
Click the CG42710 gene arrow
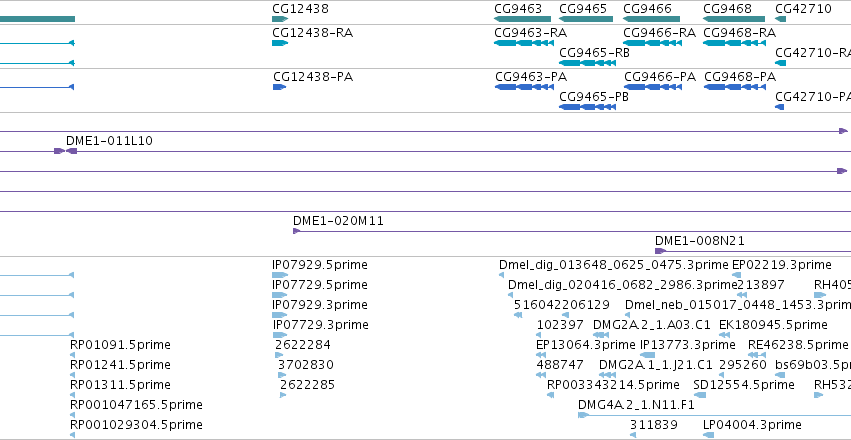(780, 19)
